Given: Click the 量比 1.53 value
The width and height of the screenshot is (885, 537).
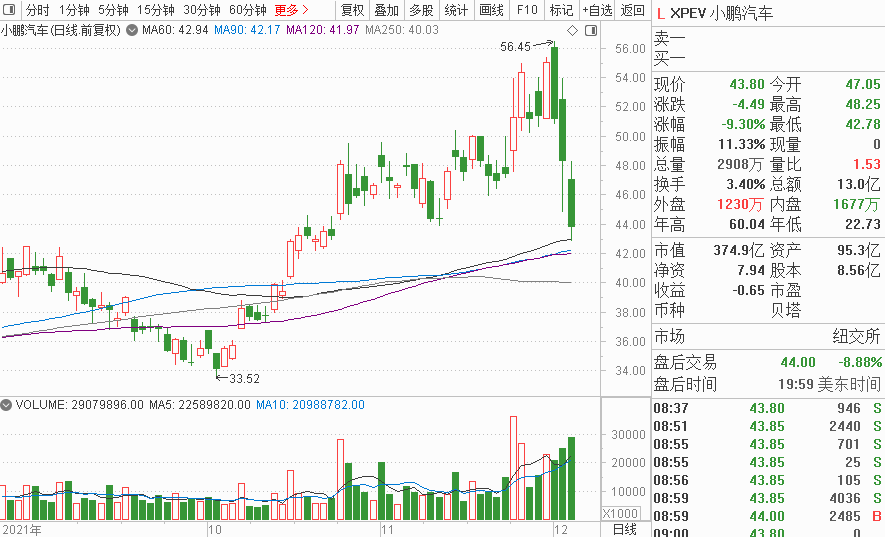Looking at the screenshot, I should (867, 164).
